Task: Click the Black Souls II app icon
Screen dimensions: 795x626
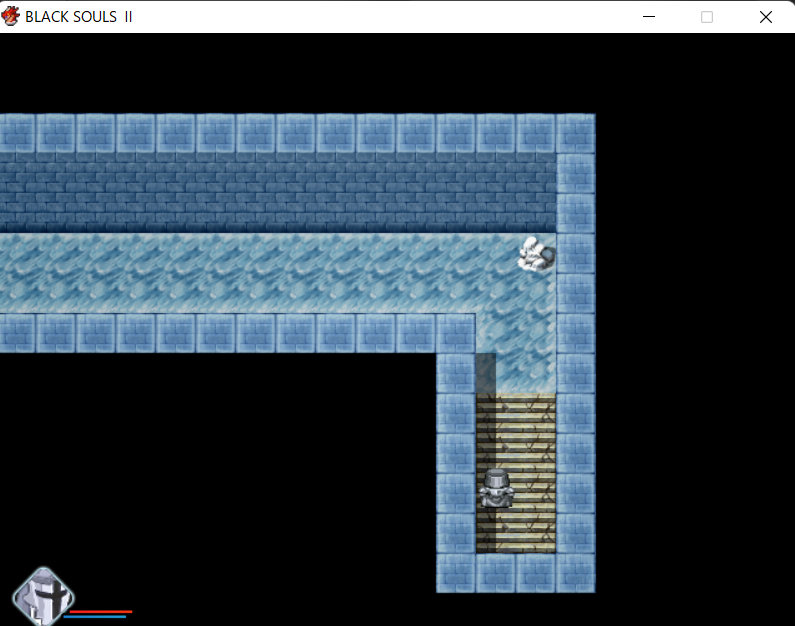Action: tap(11, 16)
